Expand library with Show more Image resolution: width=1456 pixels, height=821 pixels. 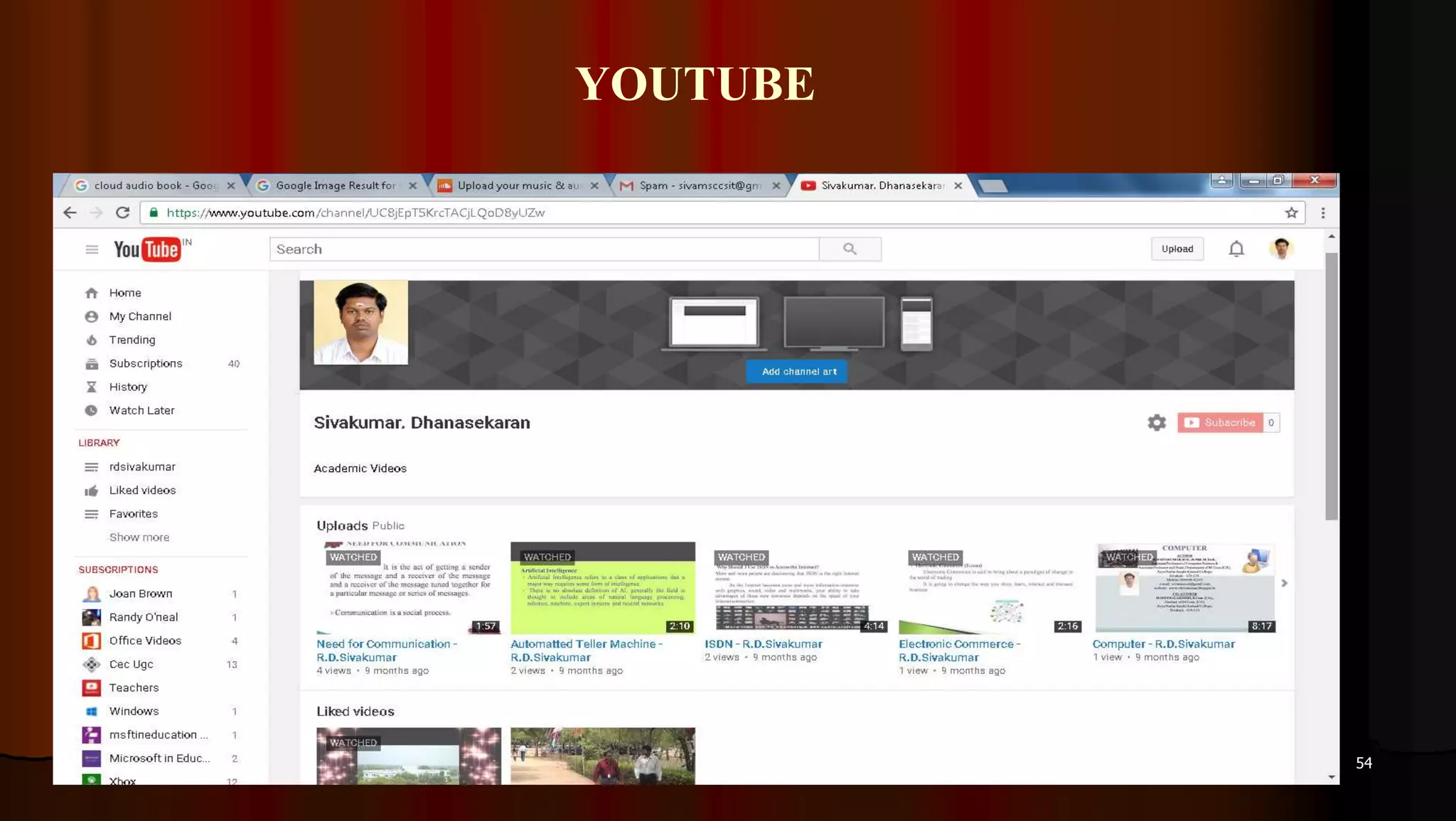click(x=139, y=537)
